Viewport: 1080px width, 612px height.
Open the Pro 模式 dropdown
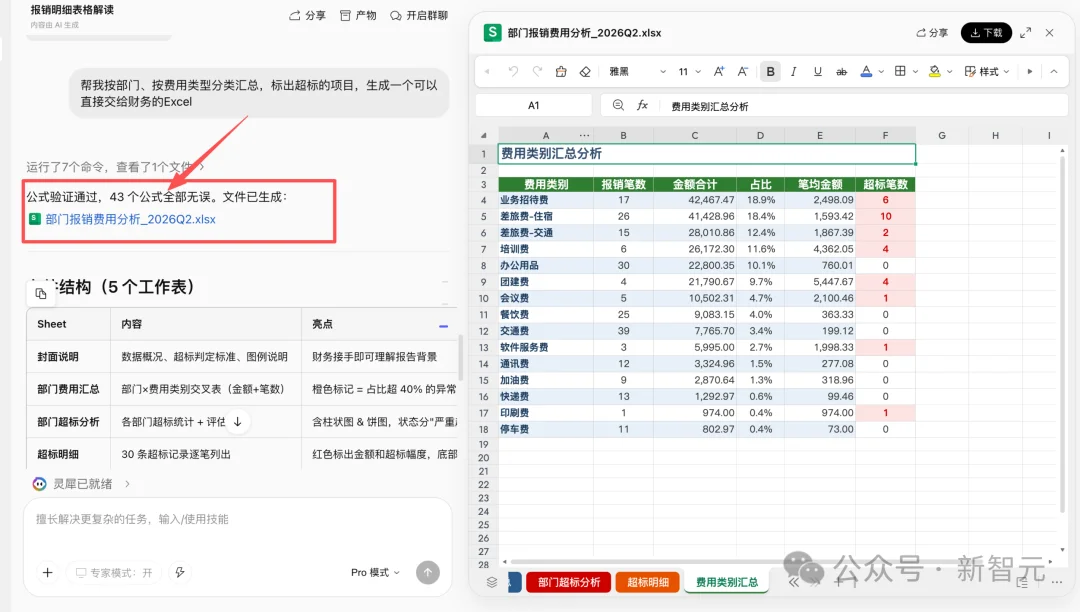coord(375,572)
